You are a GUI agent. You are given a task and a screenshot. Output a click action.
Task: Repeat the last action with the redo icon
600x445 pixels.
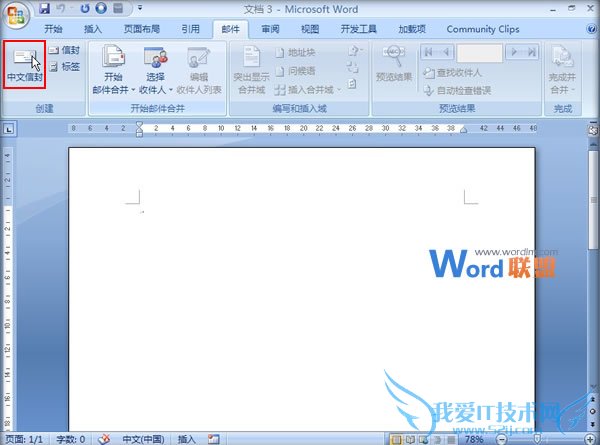[x=85, y=8]
